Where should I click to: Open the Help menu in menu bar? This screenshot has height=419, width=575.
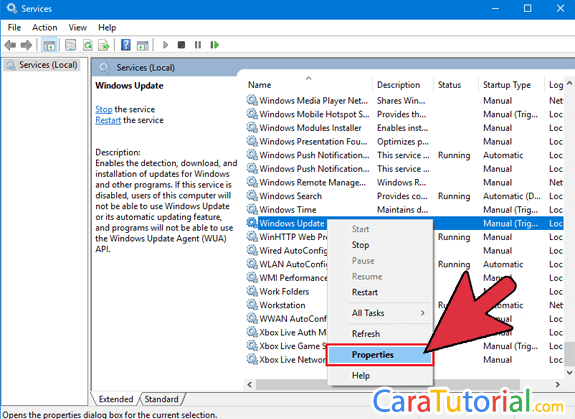tap(107, 27)
